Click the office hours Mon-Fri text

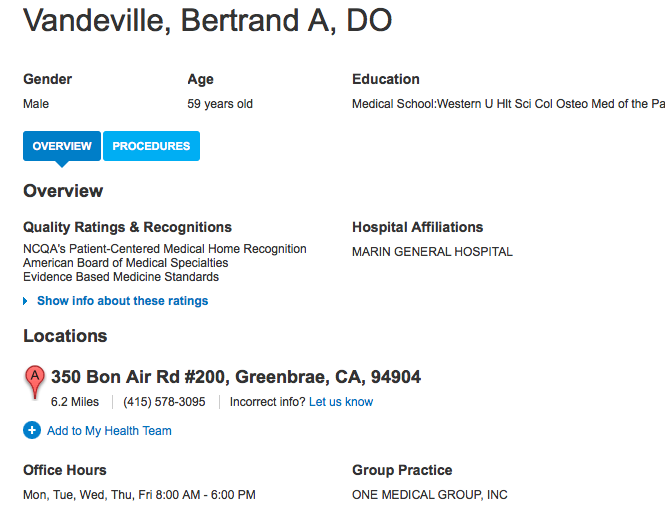point(139,494)
